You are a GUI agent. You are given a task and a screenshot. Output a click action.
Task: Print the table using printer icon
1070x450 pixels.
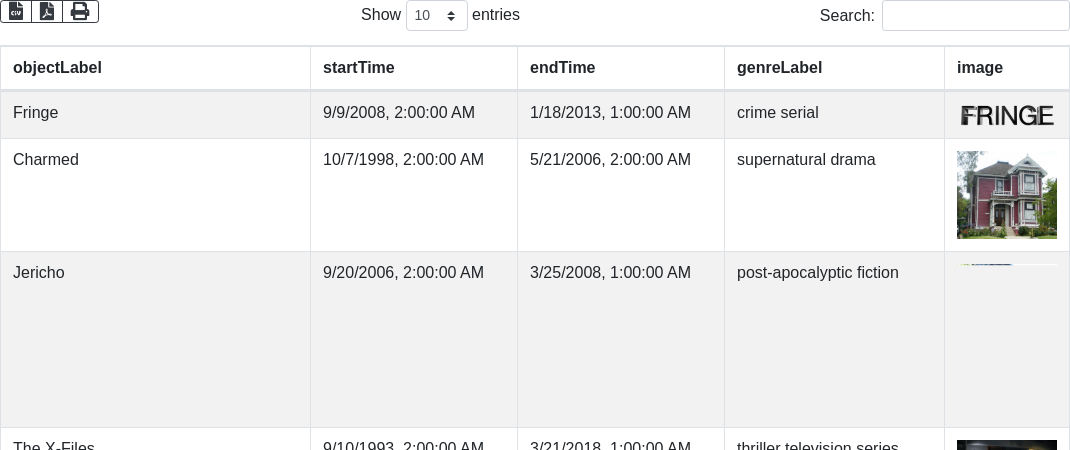pos(80,11)
